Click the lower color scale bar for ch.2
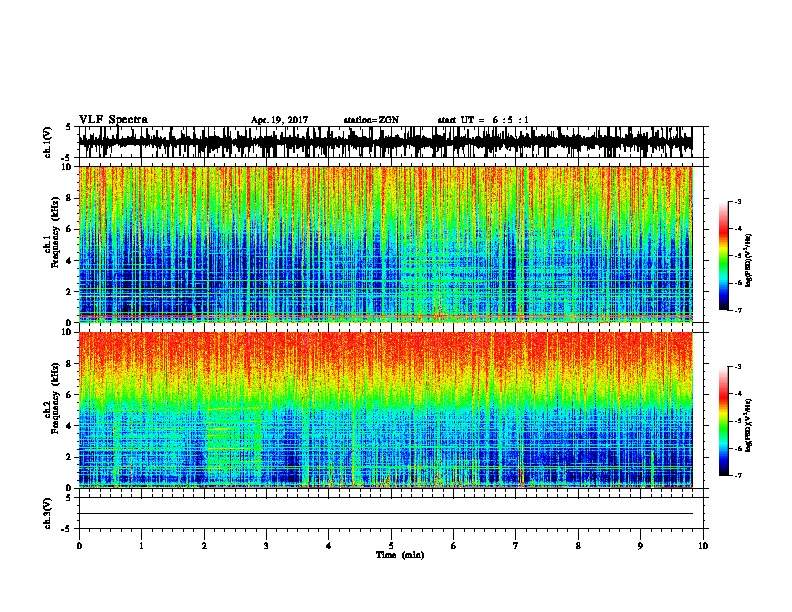The width and height of the screenshot is (792, 612). 724,421
